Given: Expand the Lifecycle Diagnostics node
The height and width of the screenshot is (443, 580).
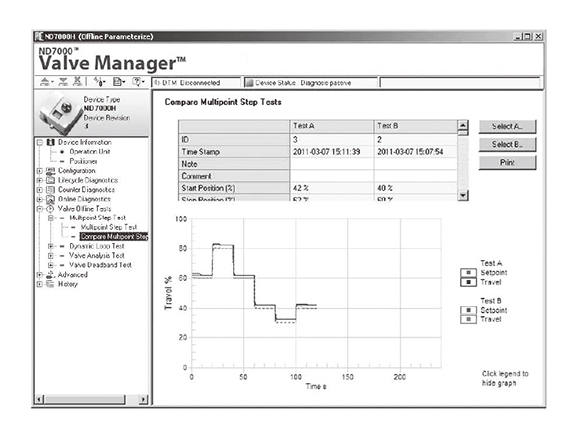Looking at the screenshot, I should (x=40, y=180).
